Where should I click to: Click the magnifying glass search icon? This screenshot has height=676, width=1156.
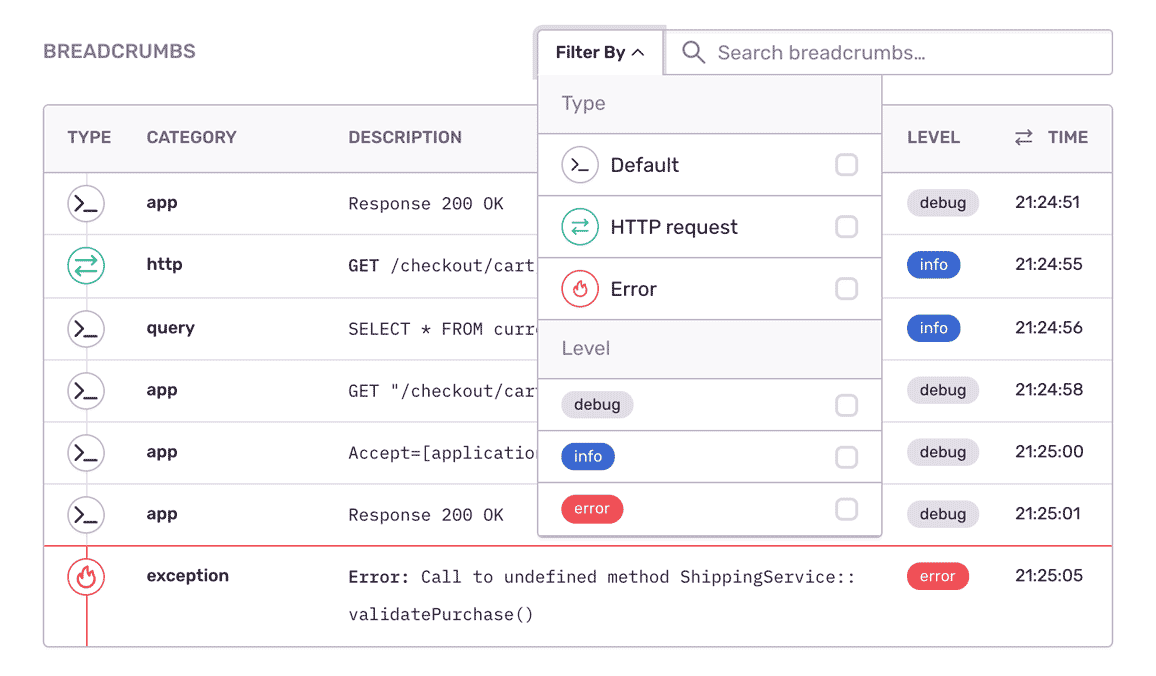693,53
